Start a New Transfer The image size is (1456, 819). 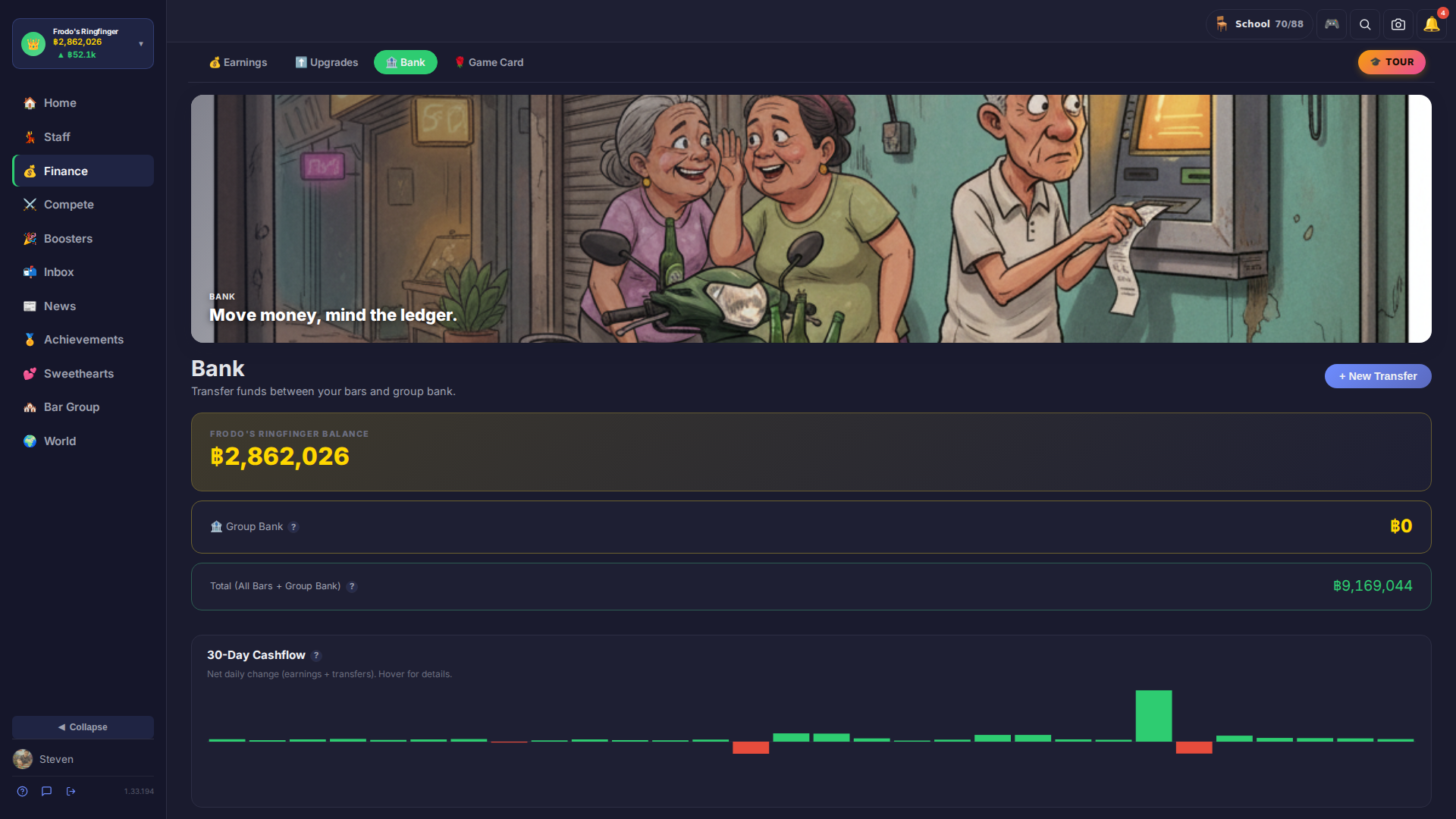coord(1377,376)
